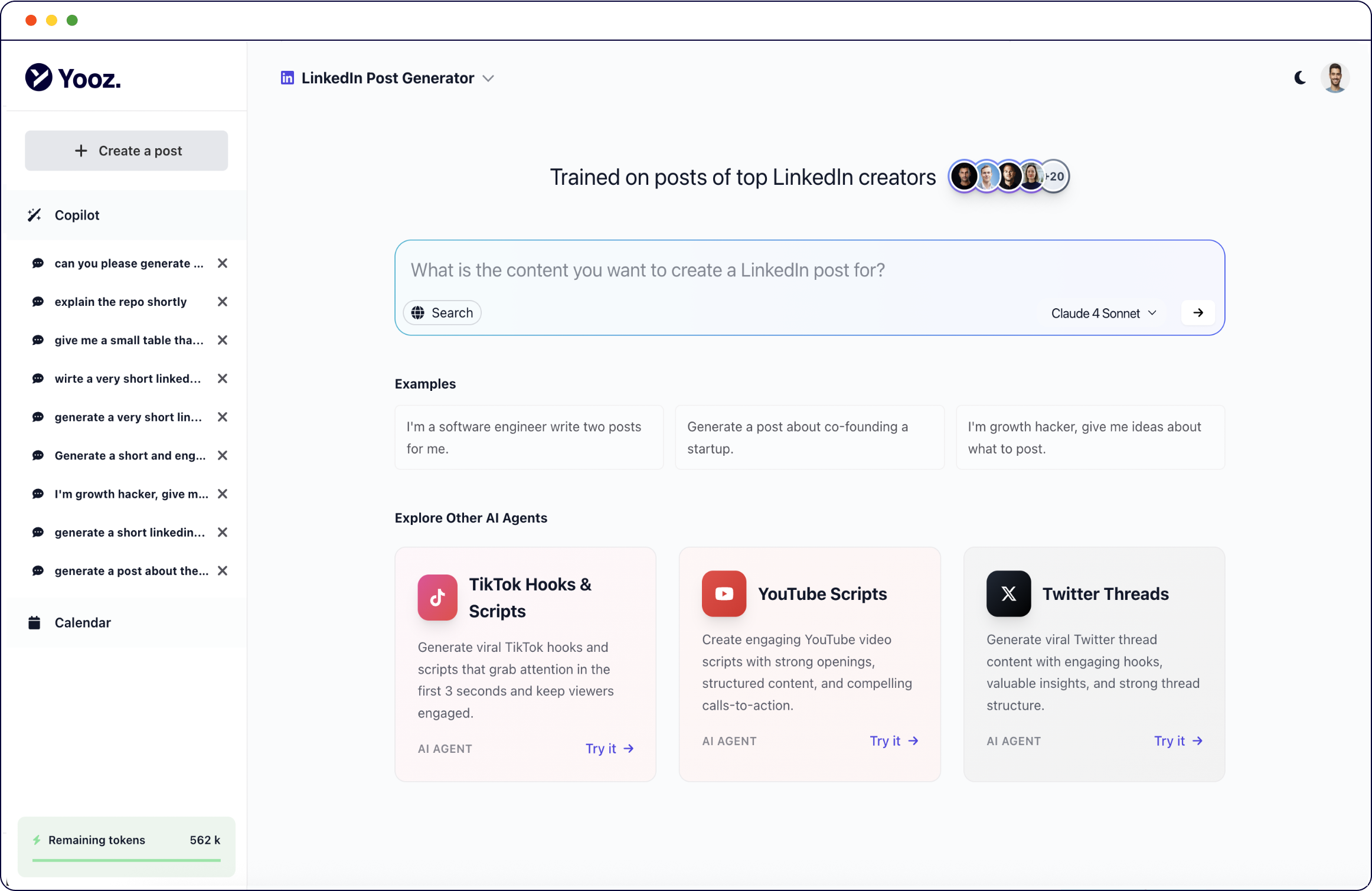The height and width of the screenshot is (891, 1372).
Task: Click 'Try it' on Twitter Threads card
Action: pyautogui.click(x=1178, y=740)
